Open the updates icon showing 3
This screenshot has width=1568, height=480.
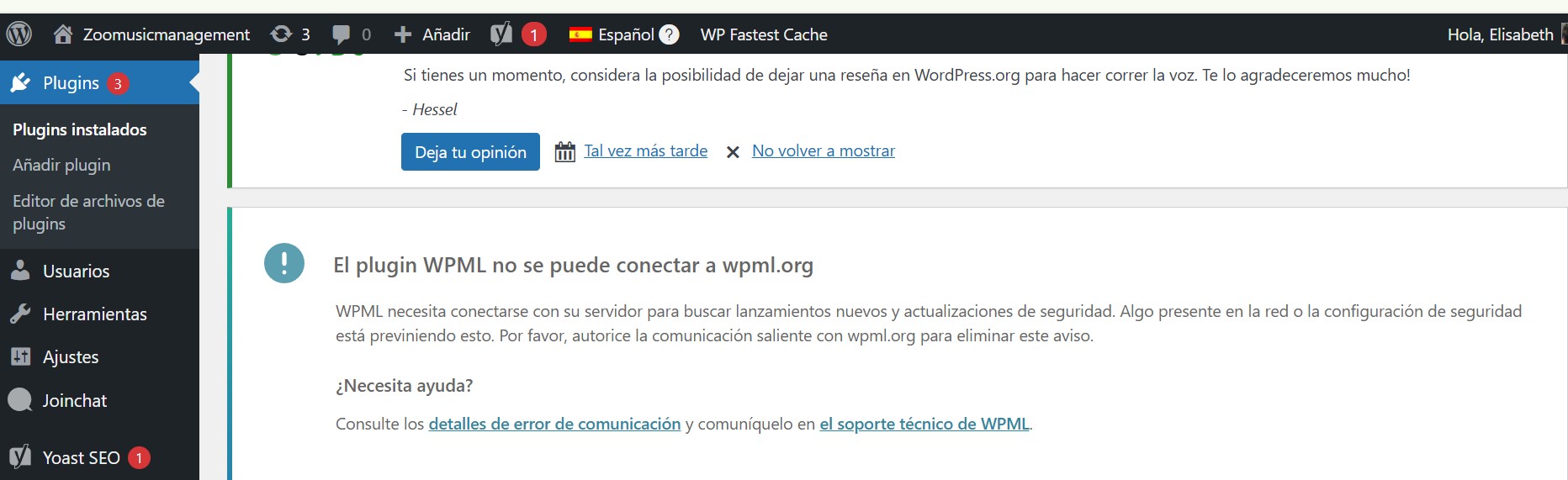coord(281,34)
